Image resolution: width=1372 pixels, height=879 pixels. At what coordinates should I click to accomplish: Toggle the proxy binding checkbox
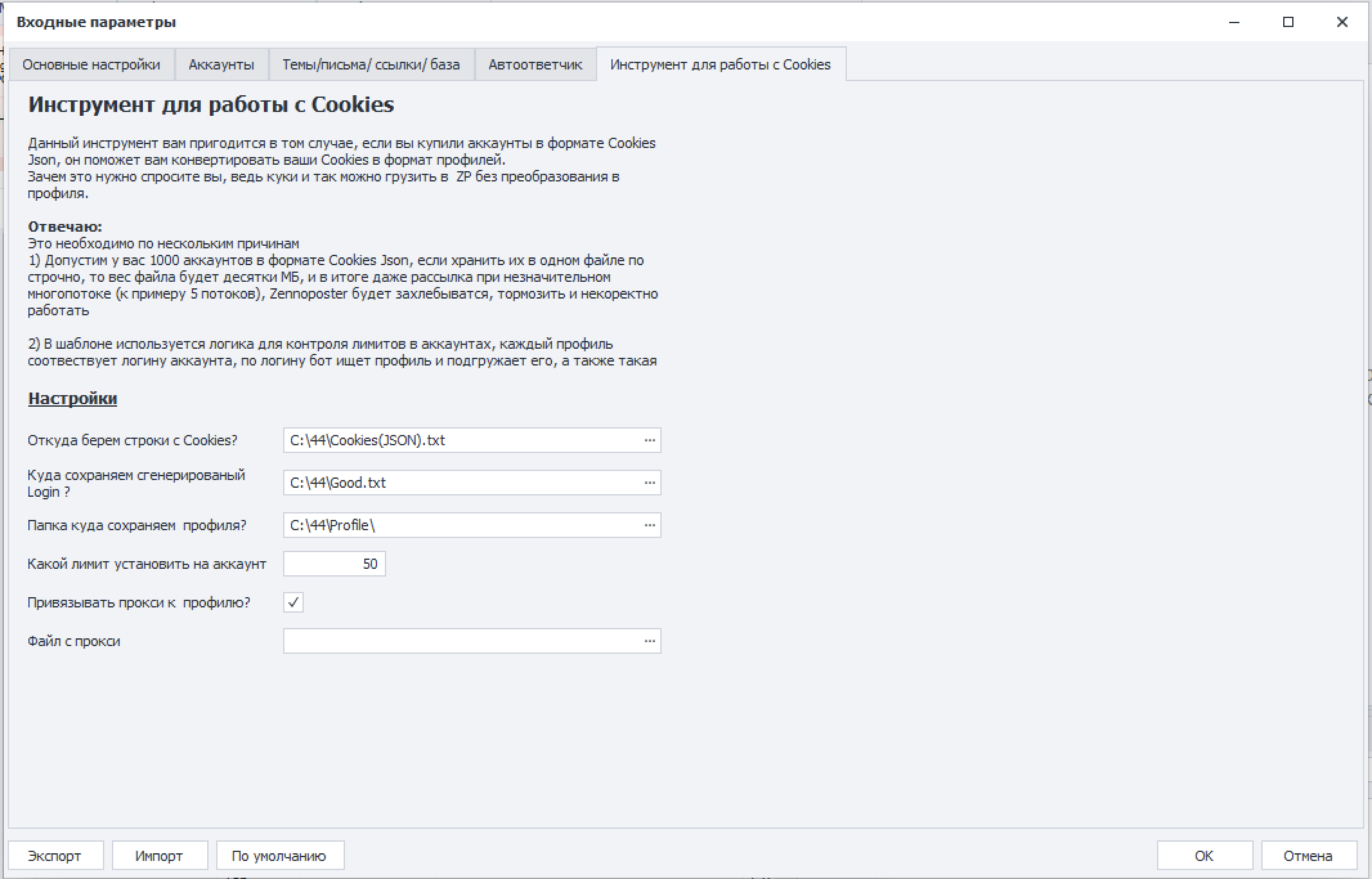[293, 603]
